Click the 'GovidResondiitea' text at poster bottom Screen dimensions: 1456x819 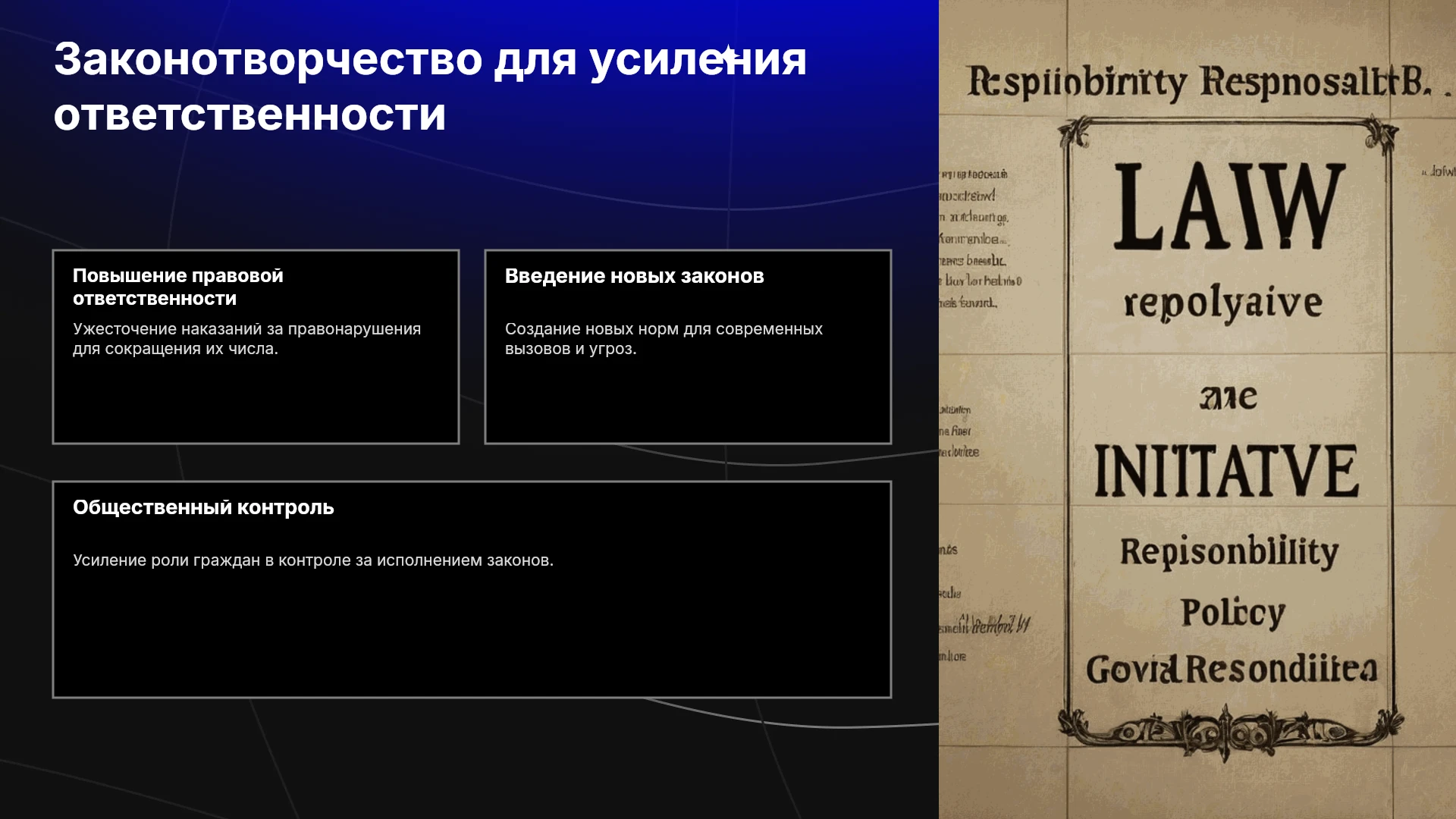(x=1232, y=670)
